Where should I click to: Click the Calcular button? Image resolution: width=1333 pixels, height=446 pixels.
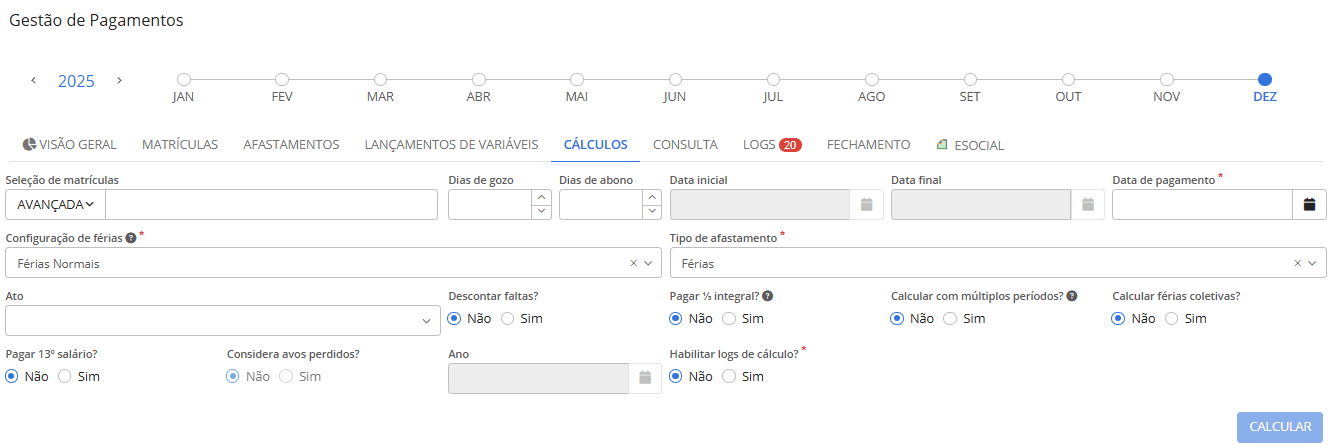[x=1280, y=427]
